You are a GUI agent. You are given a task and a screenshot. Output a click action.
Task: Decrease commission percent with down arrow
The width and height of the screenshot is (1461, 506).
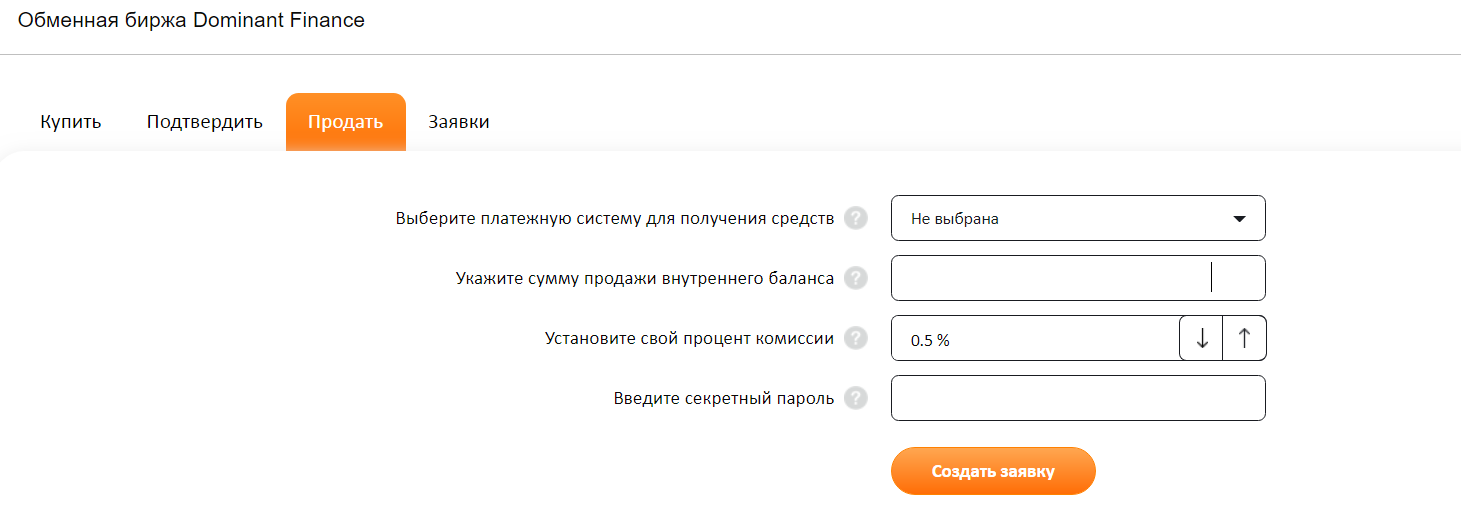click(1202, 338)
